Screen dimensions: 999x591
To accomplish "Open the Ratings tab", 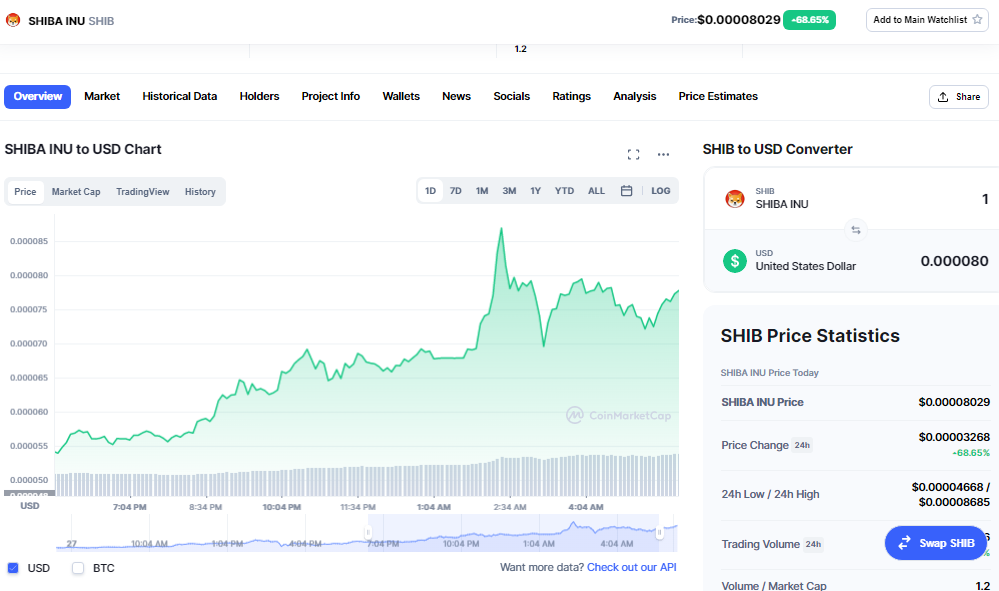I will pyautogui.click(x=571, y=96).
